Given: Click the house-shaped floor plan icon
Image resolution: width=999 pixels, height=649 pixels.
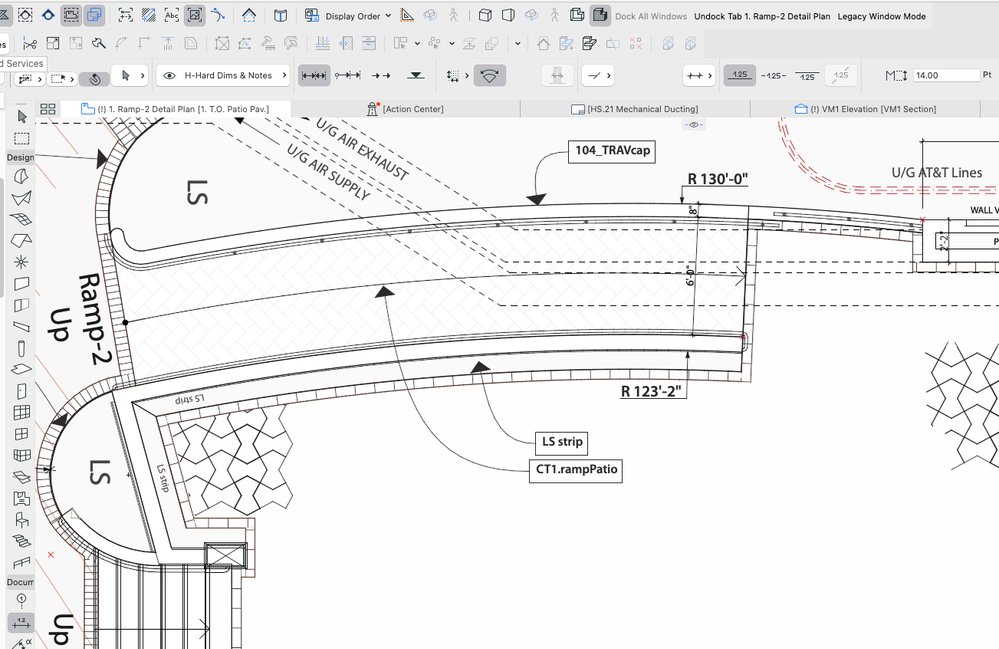Looking at the screenshot, I should (x=249, y=16).
